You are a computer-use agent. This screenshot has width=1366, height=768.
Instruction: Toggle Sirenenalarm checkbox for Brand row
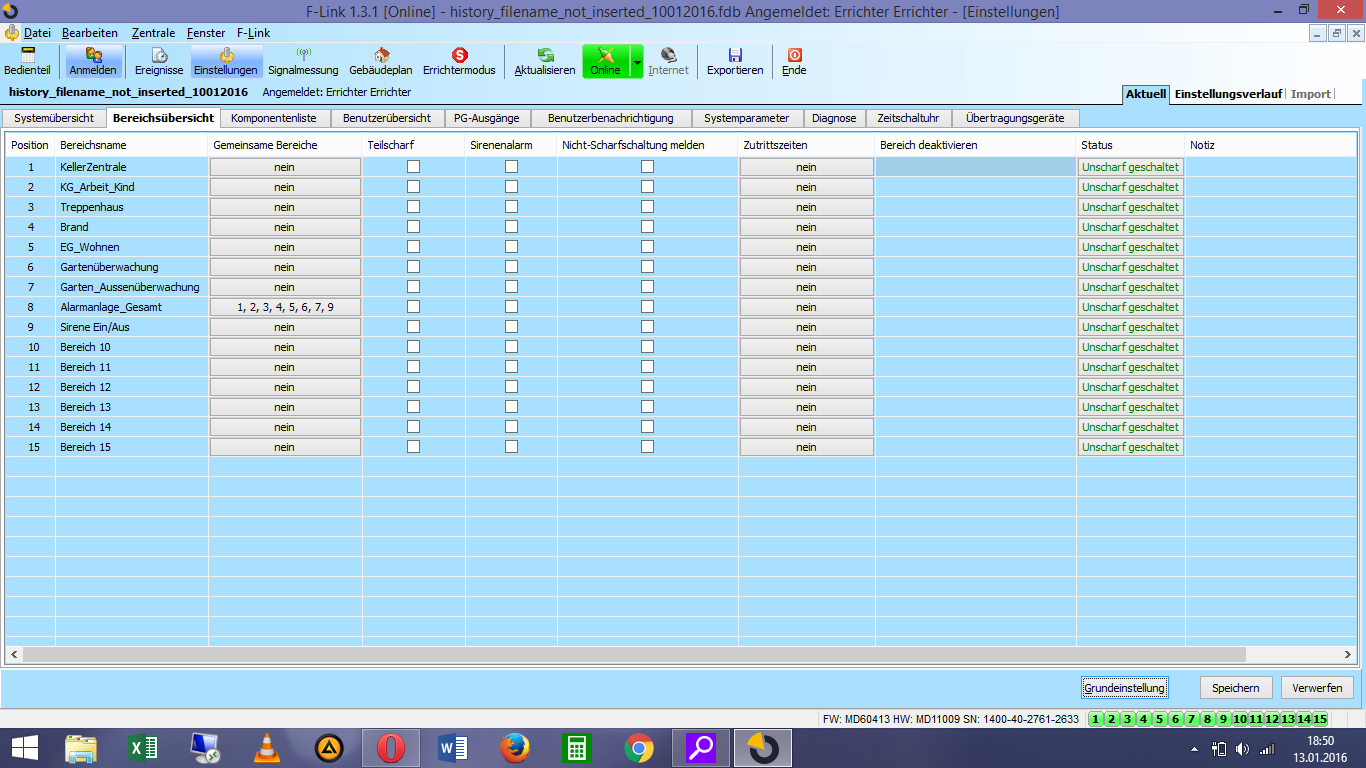pos(511,227)
